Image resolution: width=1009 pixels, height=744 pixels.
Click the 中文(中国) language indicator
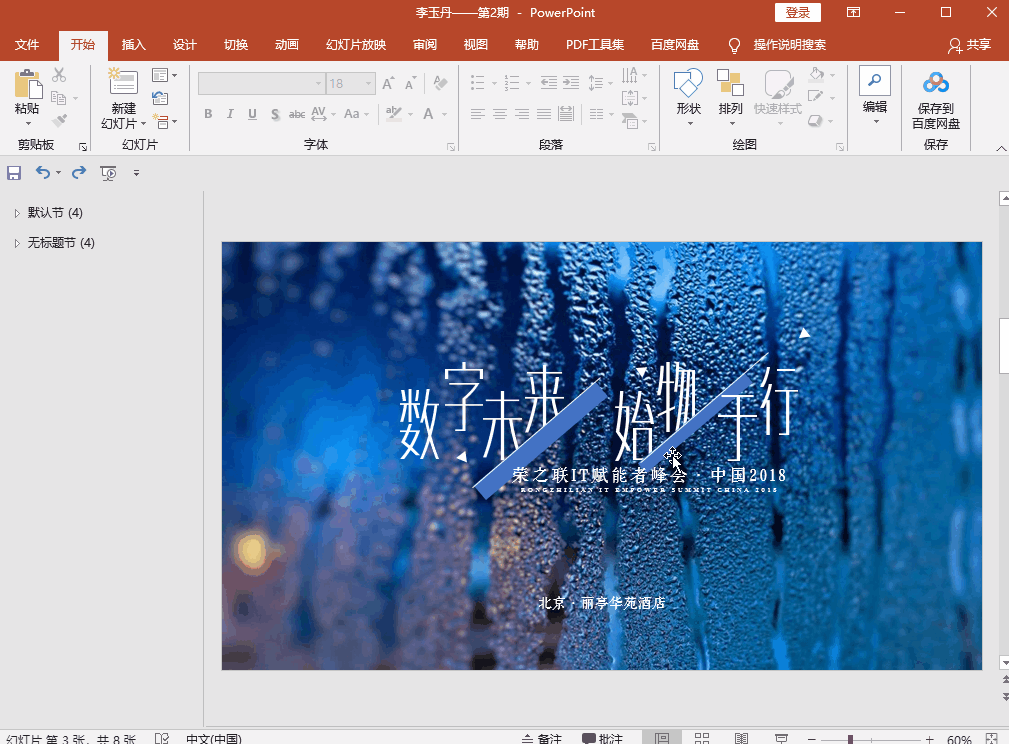tap(214, 738)
